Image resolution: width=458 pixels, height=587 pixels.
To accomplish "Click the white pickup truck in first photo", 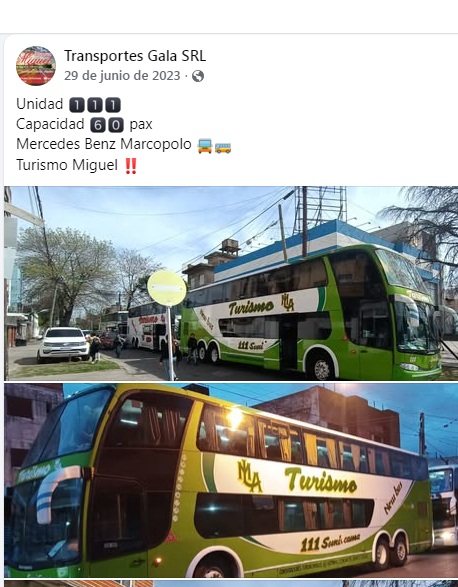I will click(64, 345).
